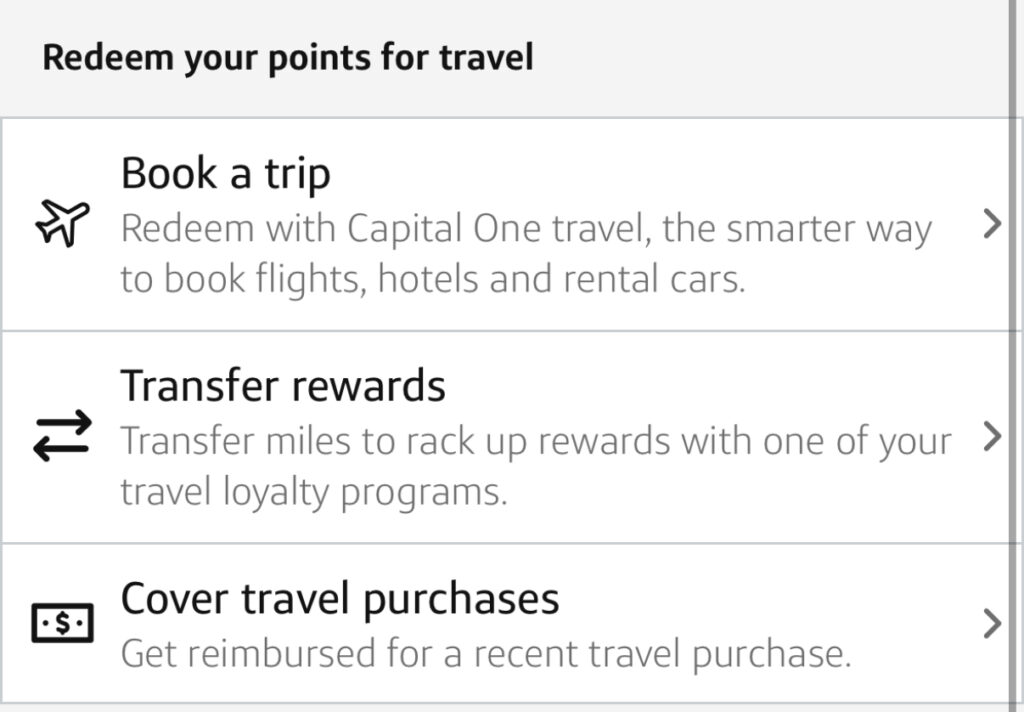The height and width of the screenshot is (712, 1024).
Task: Tap the Transfer miles description text
Action: 535,440
